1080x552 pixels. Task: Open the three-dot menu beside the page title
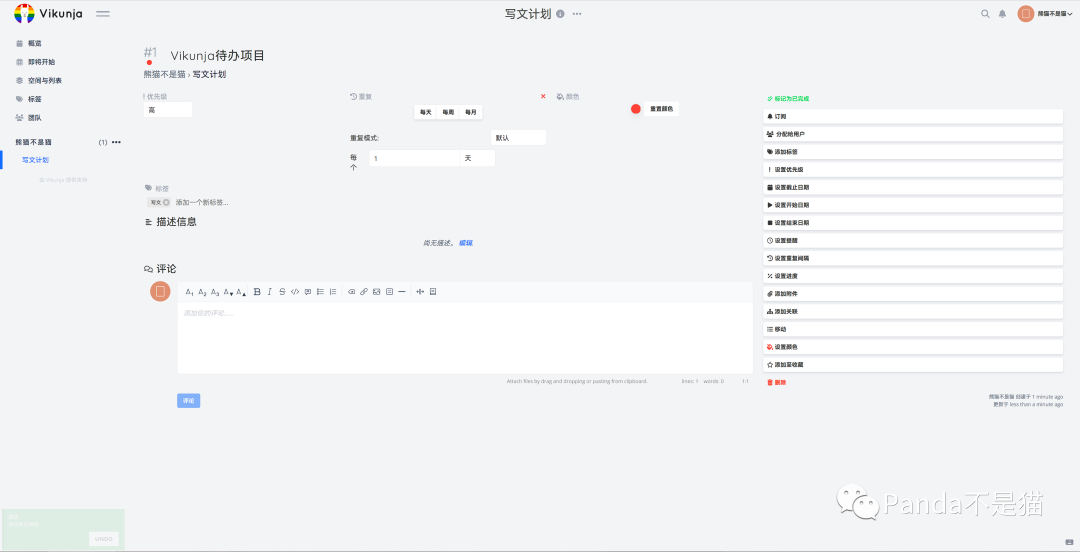click(x=577, y=14)
